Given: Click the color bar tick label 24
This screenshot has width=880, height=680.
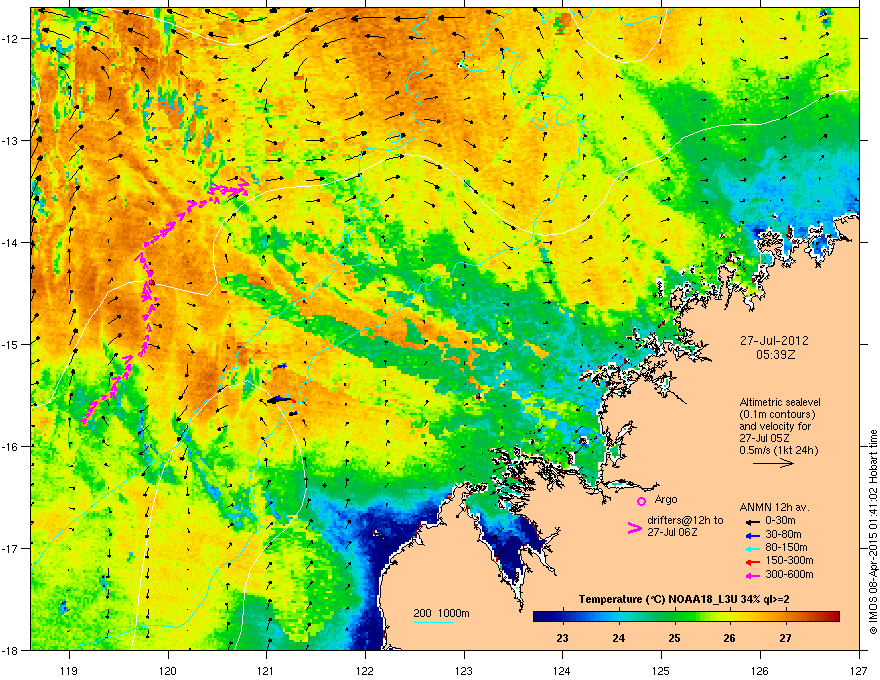Looking at the screenshot, I should tap(618, 638).
